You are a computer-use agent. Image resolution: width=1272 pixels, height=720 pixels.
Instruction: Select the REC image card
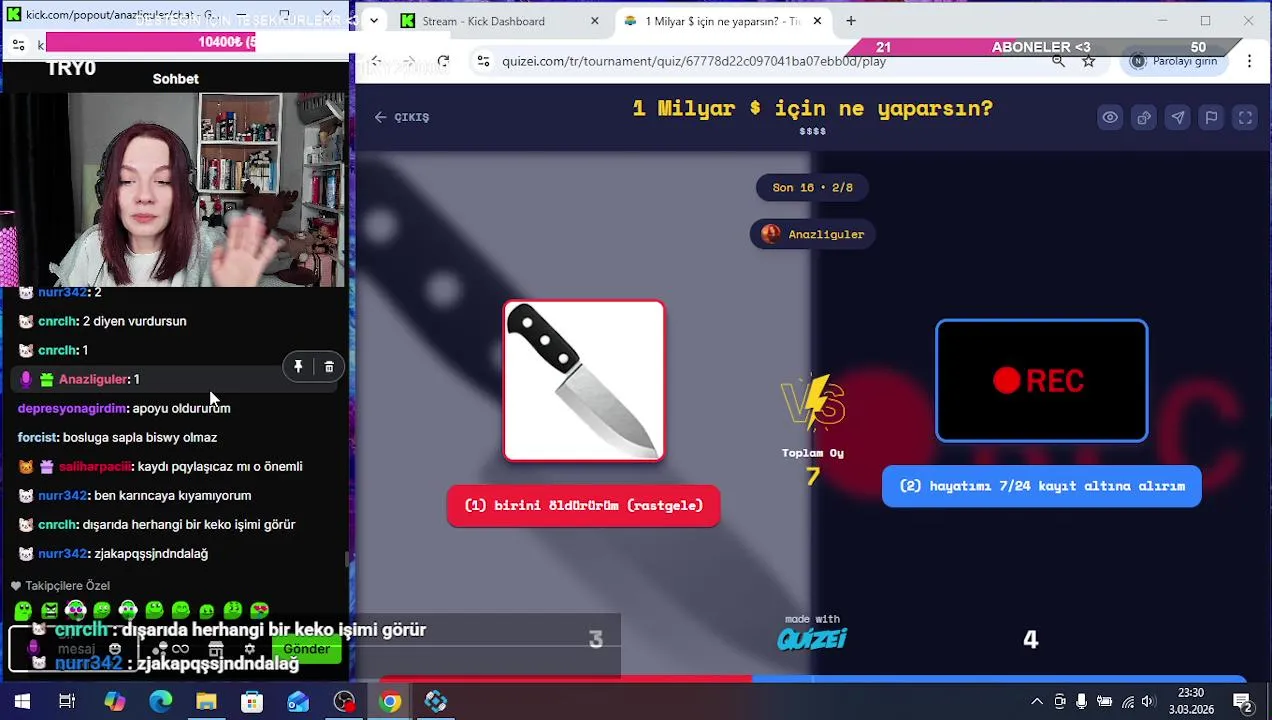1041,381
